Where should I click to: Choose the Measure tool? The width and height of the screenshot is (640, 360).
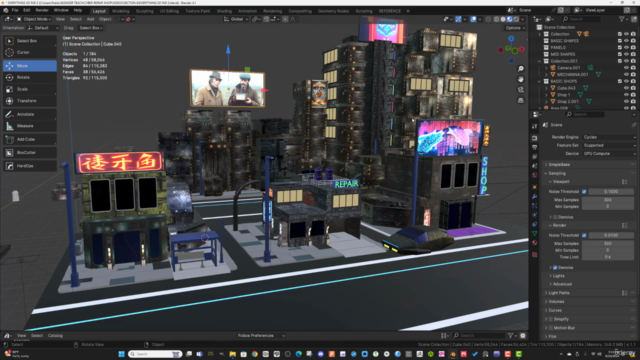[x=29, y=126]
